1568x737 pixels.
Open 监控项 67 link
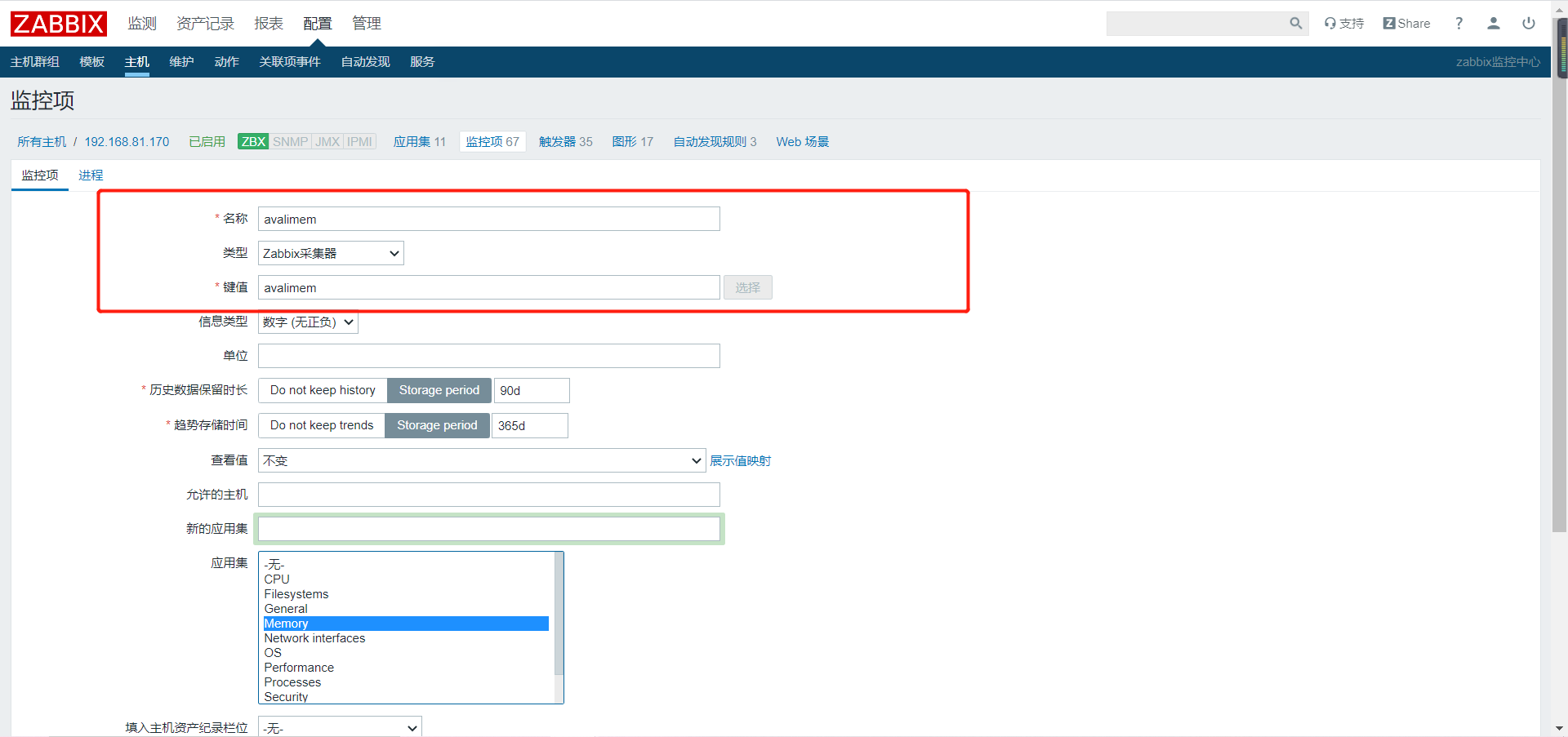(492, 142)
